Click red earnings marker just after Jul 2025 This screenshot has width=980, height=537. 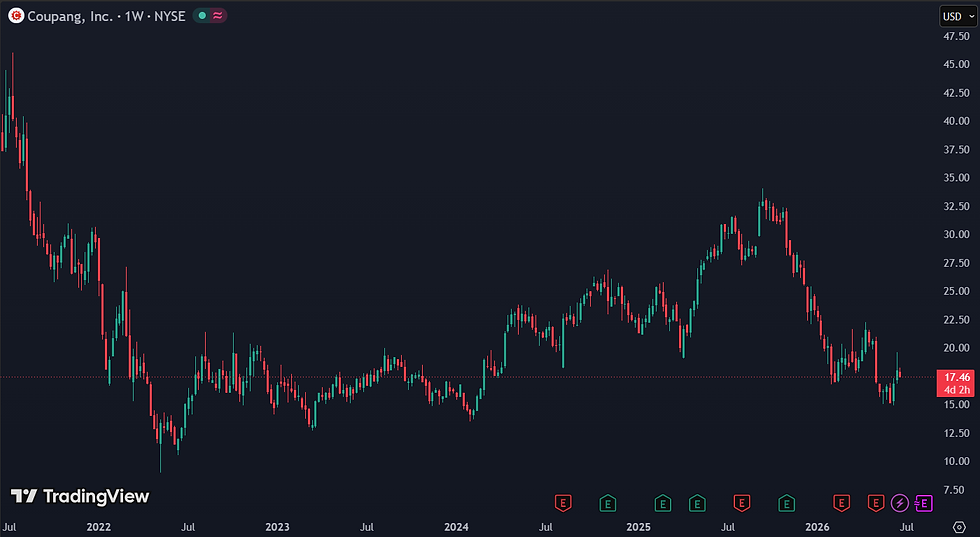click(741, 503)
